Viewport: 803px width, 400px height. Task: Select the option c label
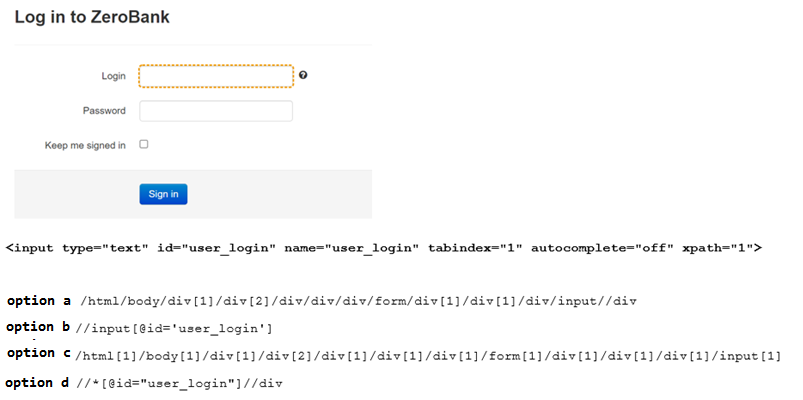click(39, 353)
